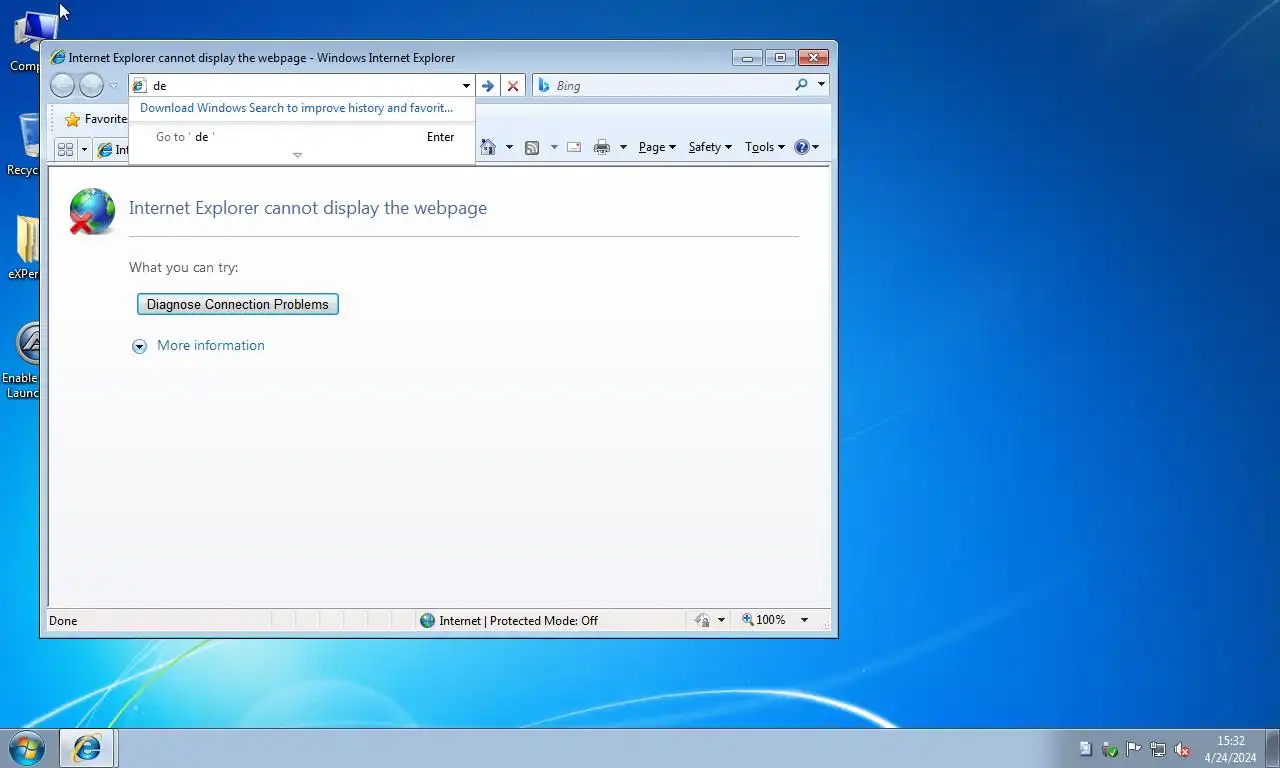
Task: Open the Action Center flag icon
Action: pos(1134,749)
